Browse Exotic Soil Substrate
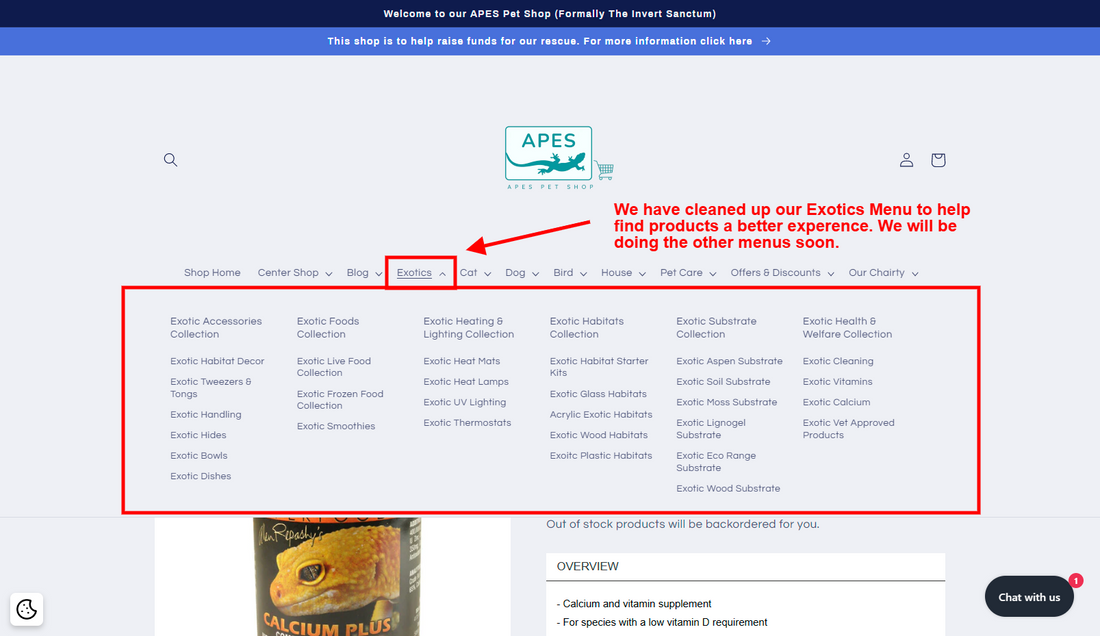Screen dimensions: 1100x636 click(723, 381)
